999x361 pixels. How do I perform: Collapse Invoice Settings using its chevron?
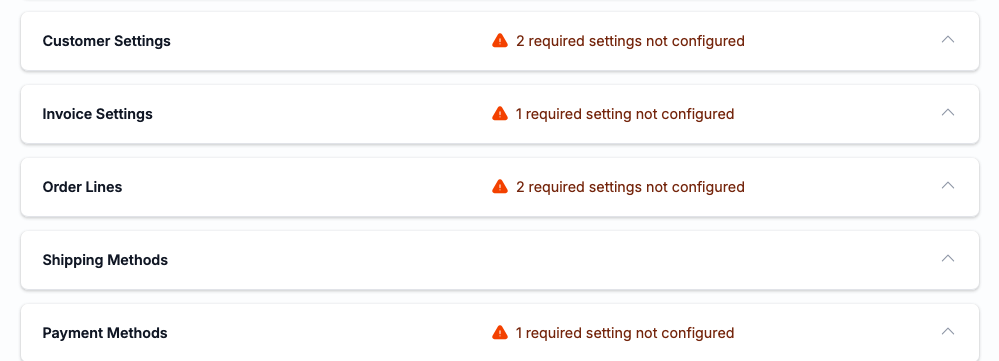948,113
